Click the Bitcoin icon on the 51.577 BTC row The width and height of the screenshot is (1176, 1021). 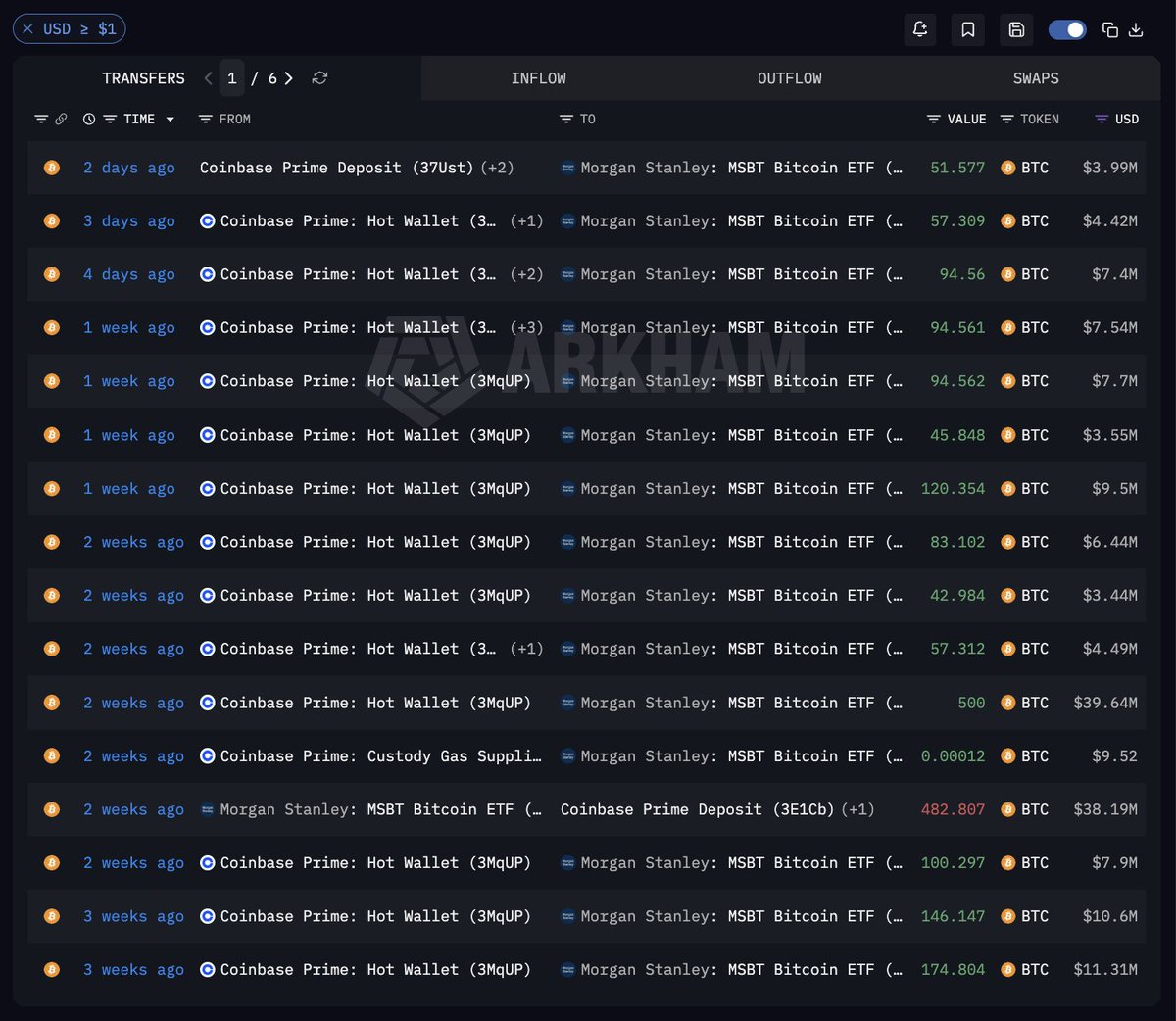click(51, 168)
